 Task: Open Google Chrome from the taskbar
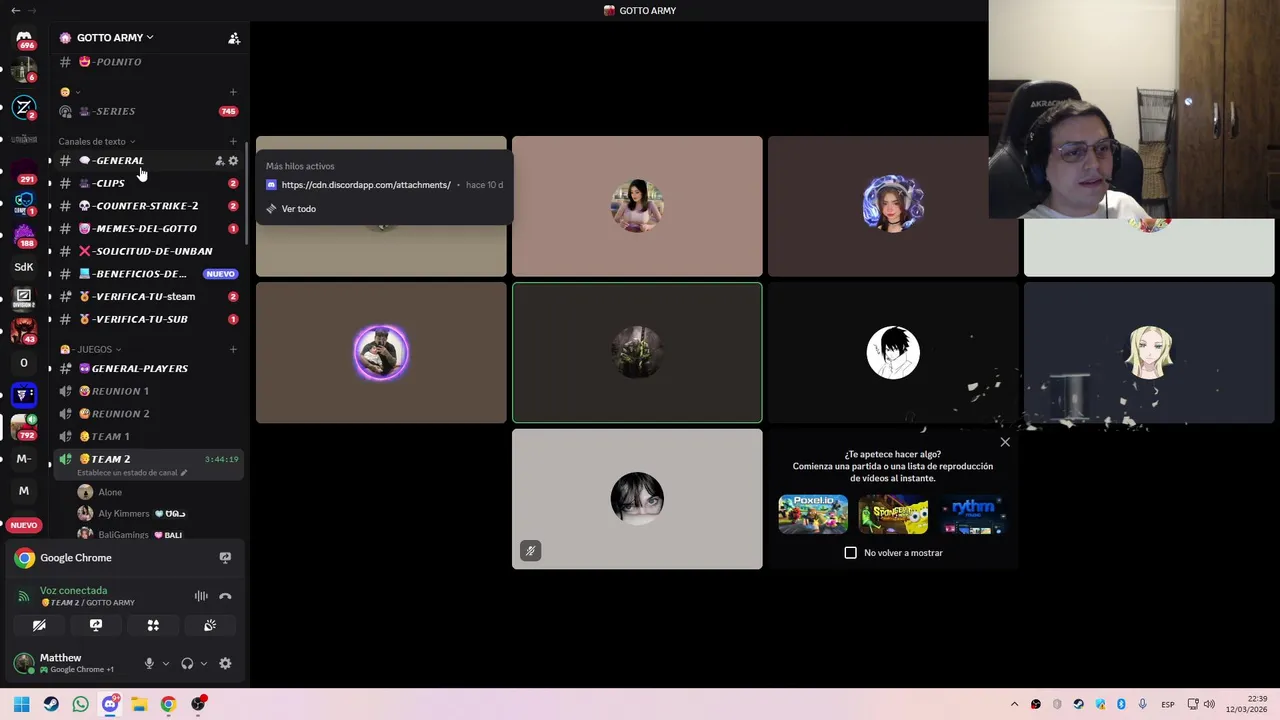pyautogui.click(x=168, y=704)
